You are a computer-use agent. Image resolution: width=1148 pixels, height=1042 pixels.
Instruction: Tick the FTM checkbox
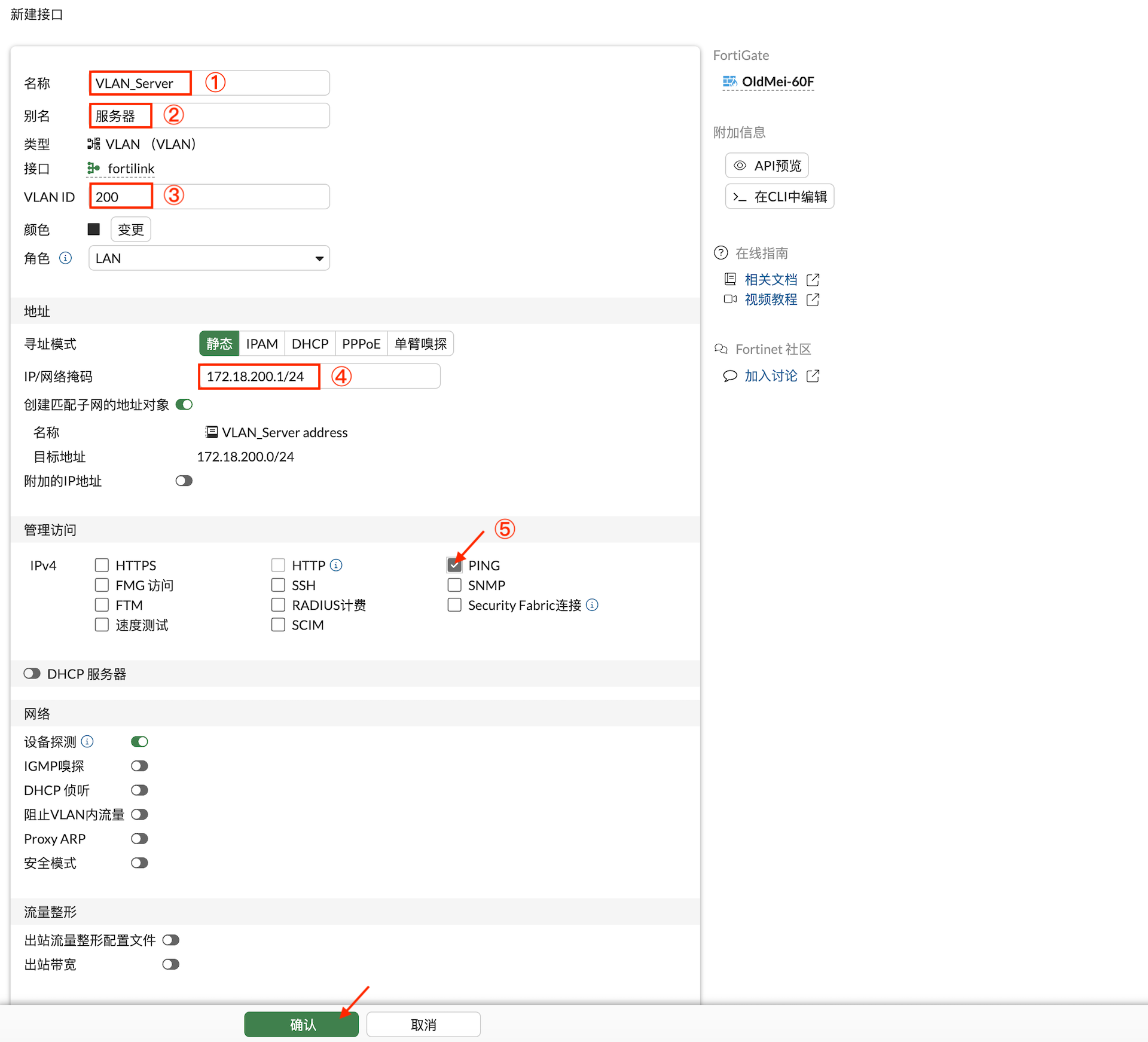click(102, 604)
